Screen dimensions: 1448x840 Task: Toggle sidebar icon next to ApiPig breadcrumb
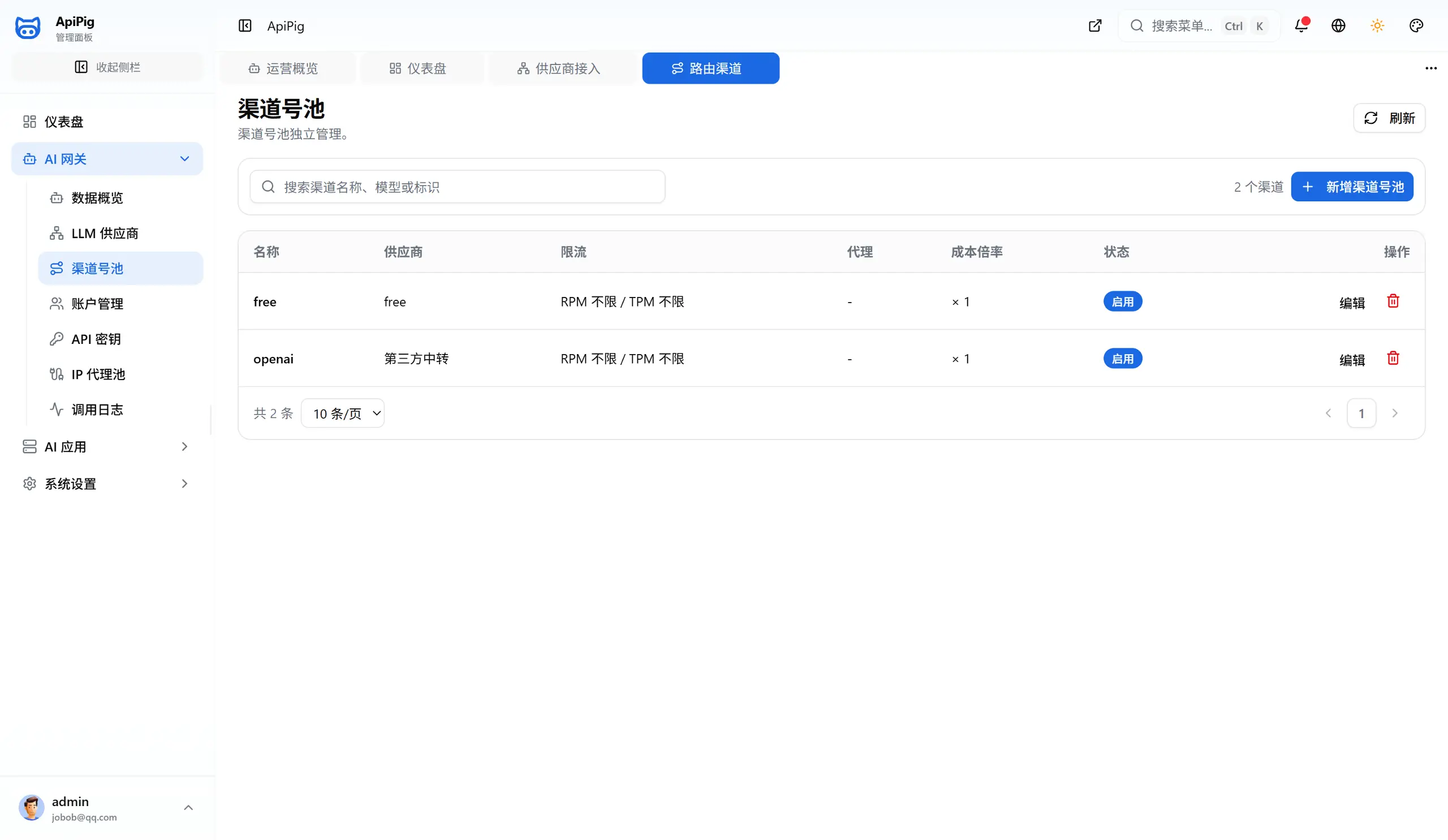245,26
